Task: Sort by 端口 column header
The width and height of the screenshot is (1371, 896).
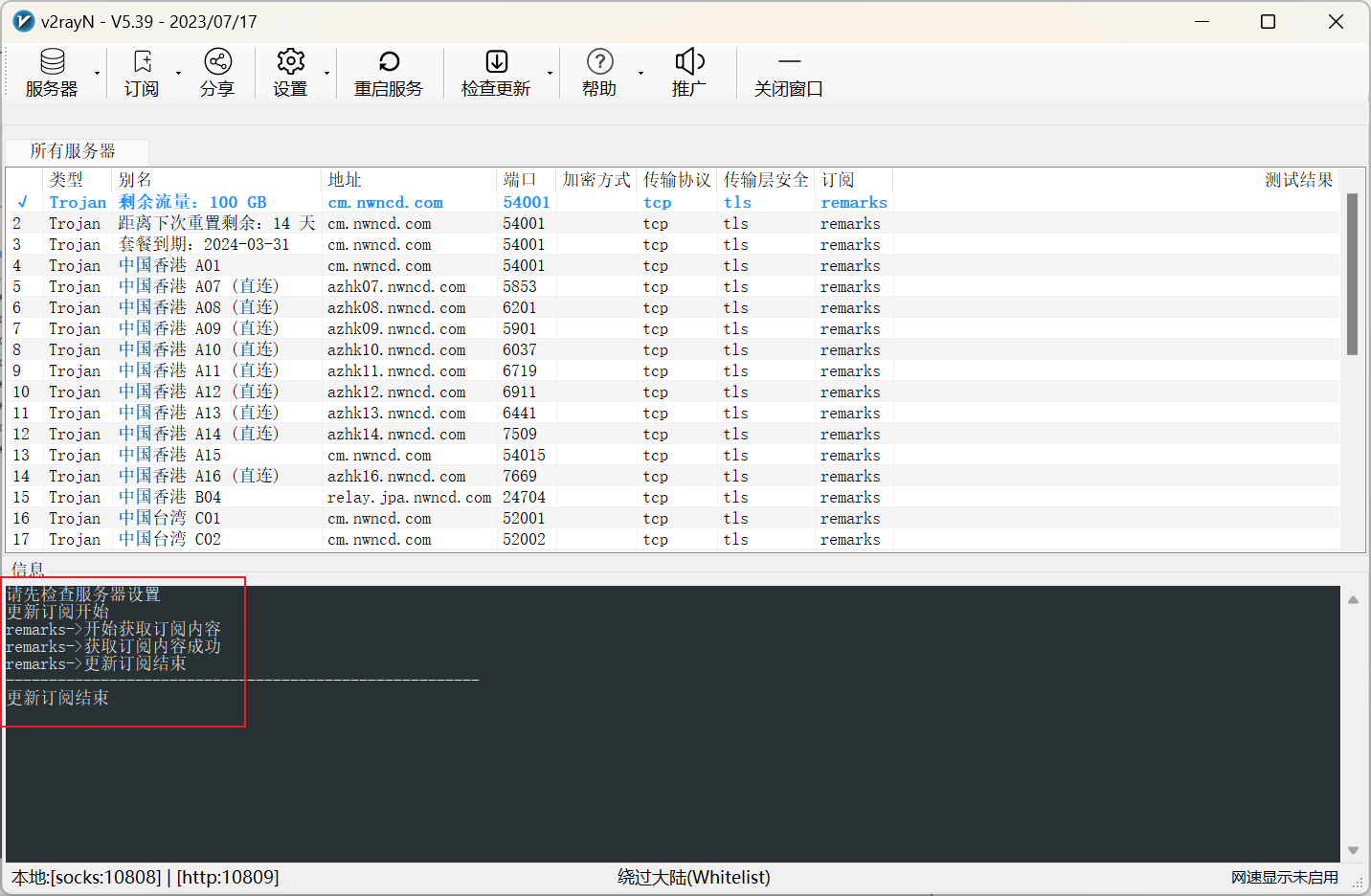Action: click(520, 180)
